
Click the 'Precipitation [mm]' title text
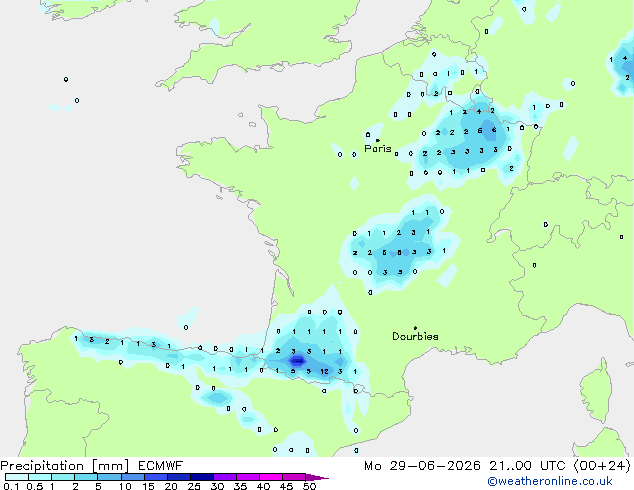coord(65,466)
